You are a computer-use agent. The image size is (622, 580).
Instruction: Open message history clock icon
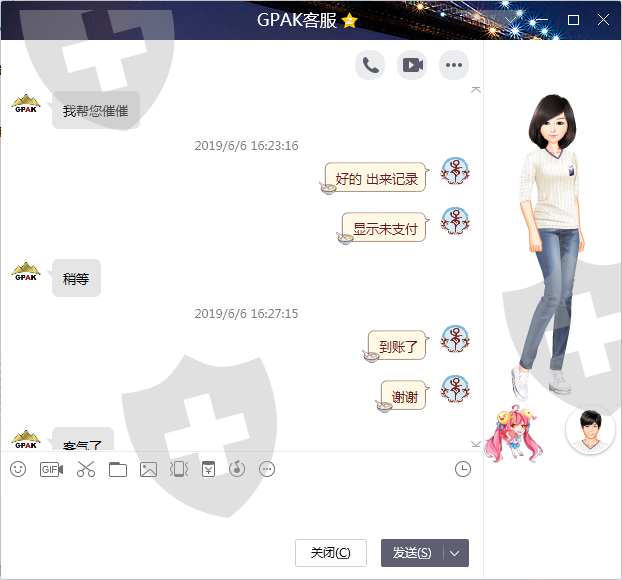[x=463, y=469]
